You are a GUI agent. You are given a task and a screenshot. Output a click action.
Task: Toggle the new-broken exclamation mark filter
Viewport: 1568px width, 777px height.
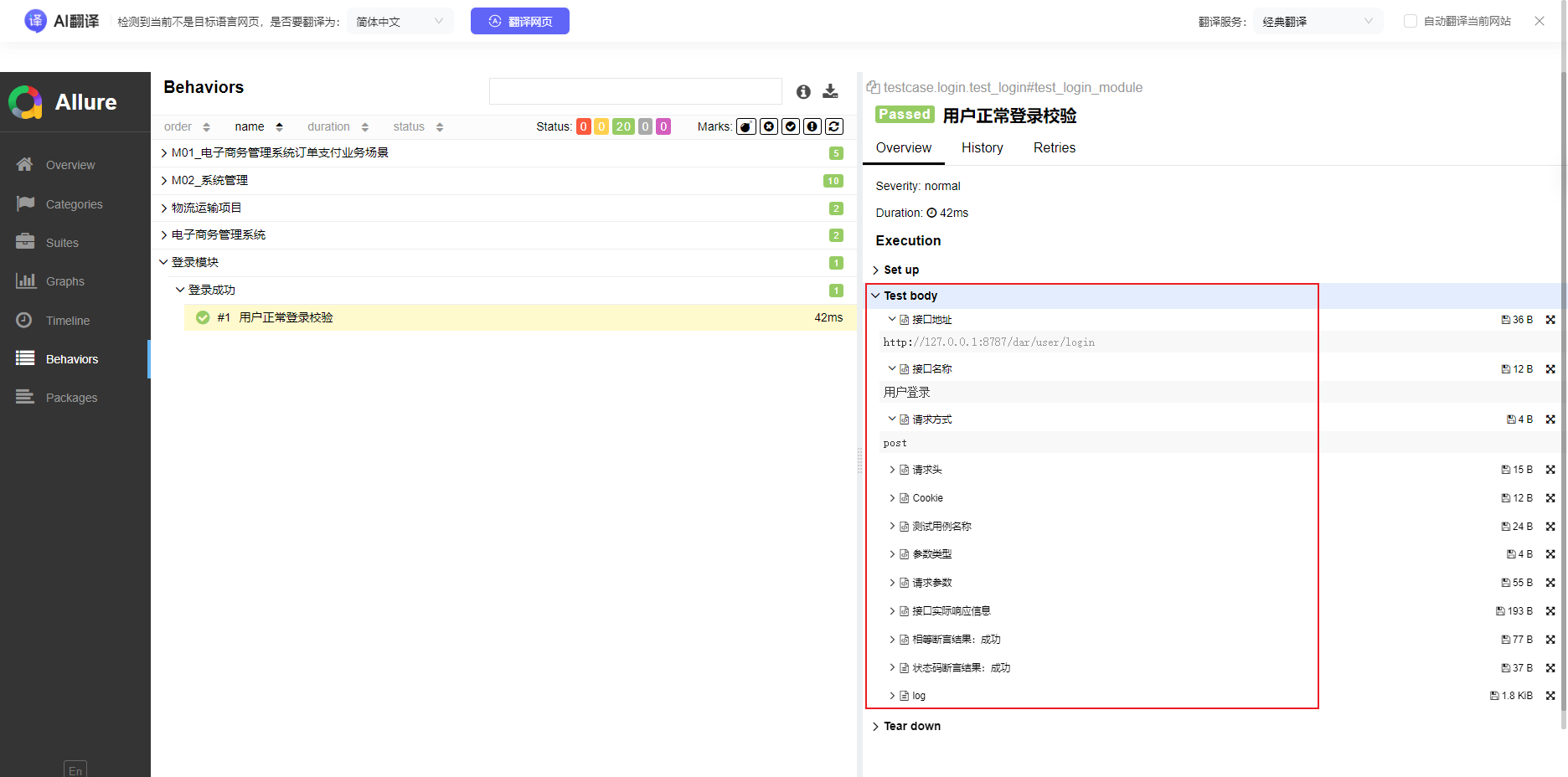[812, 126]
